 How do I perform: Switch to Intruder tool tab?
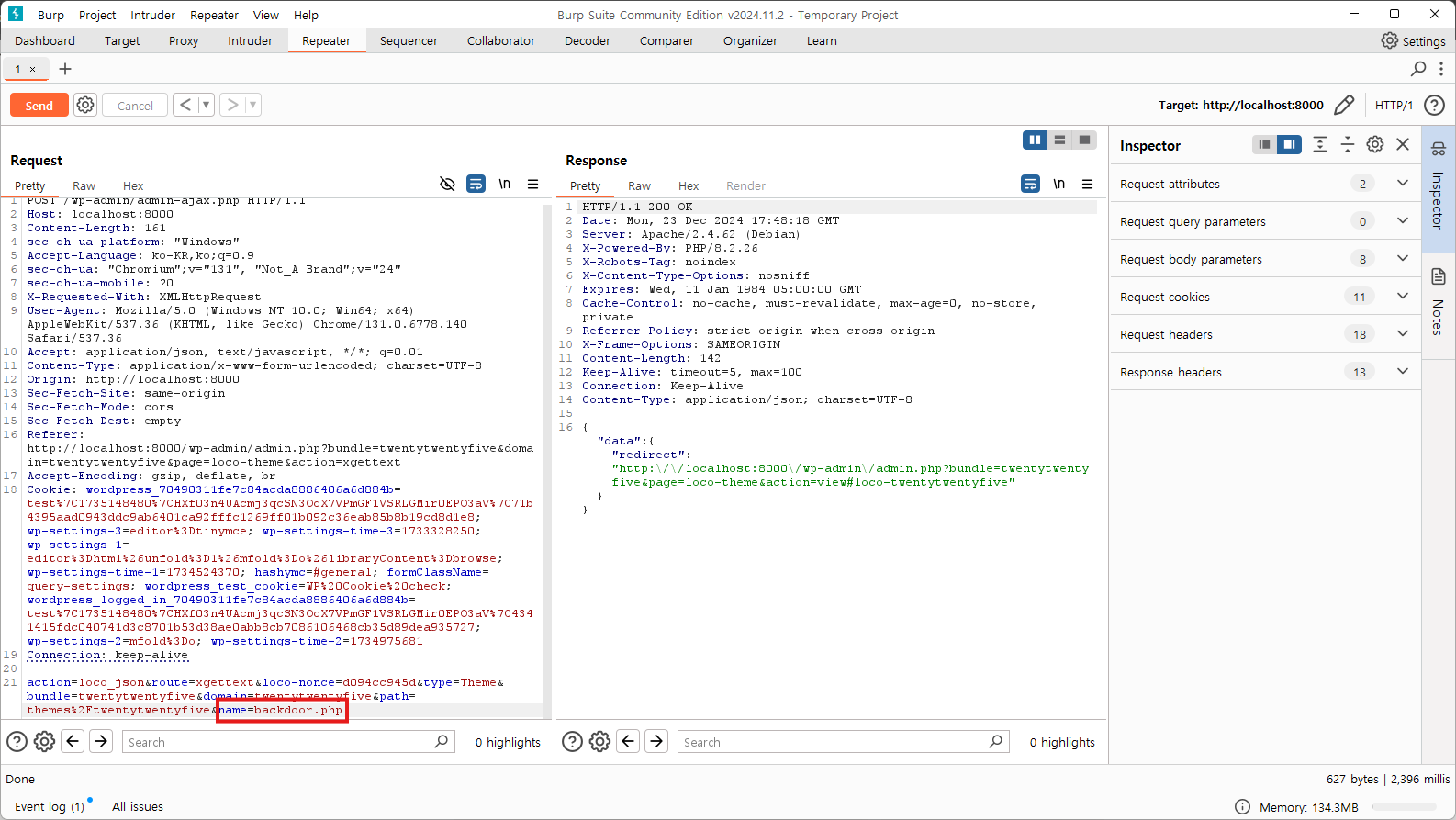click(x=250, y=40)
